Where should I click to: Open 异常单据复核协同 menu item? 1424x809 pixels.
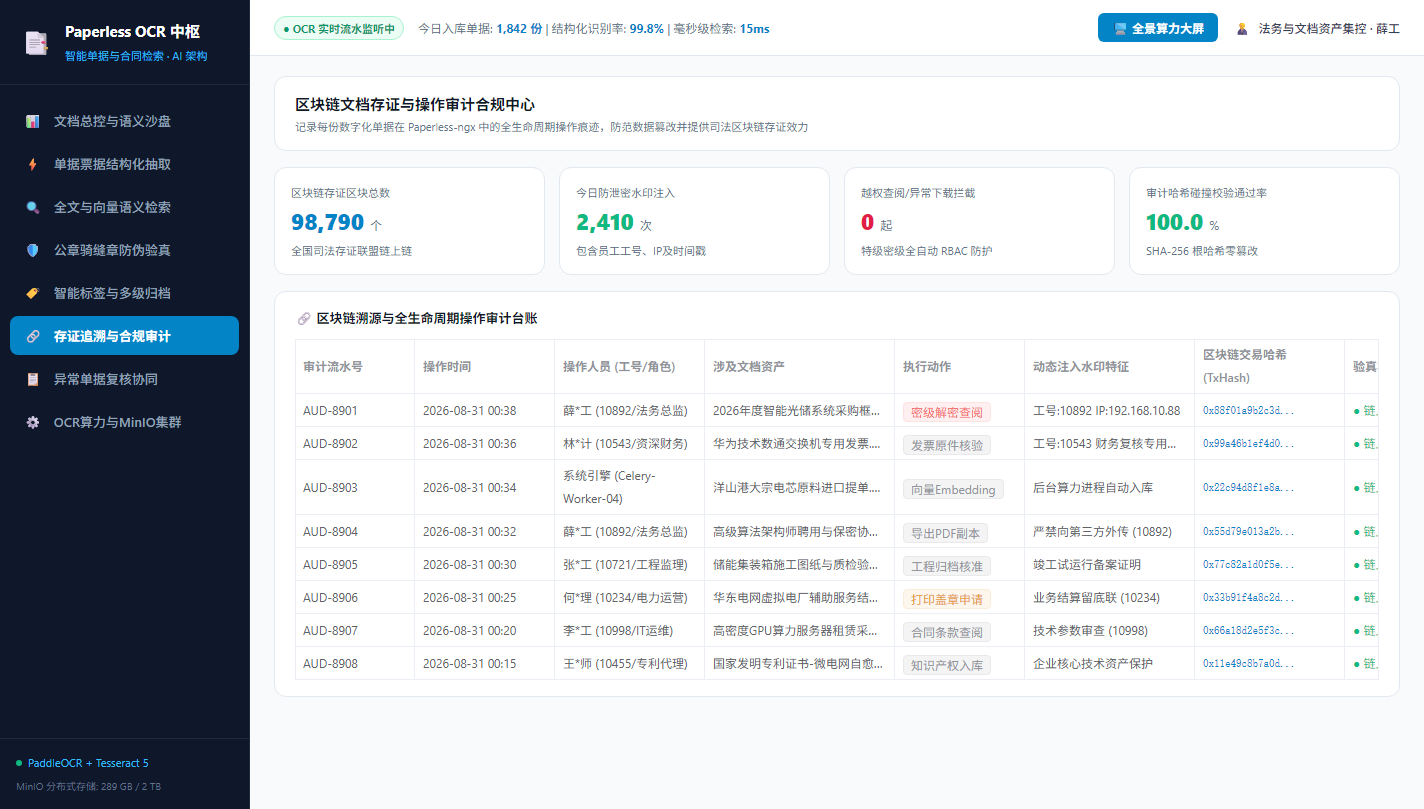[x=124, y=379]
